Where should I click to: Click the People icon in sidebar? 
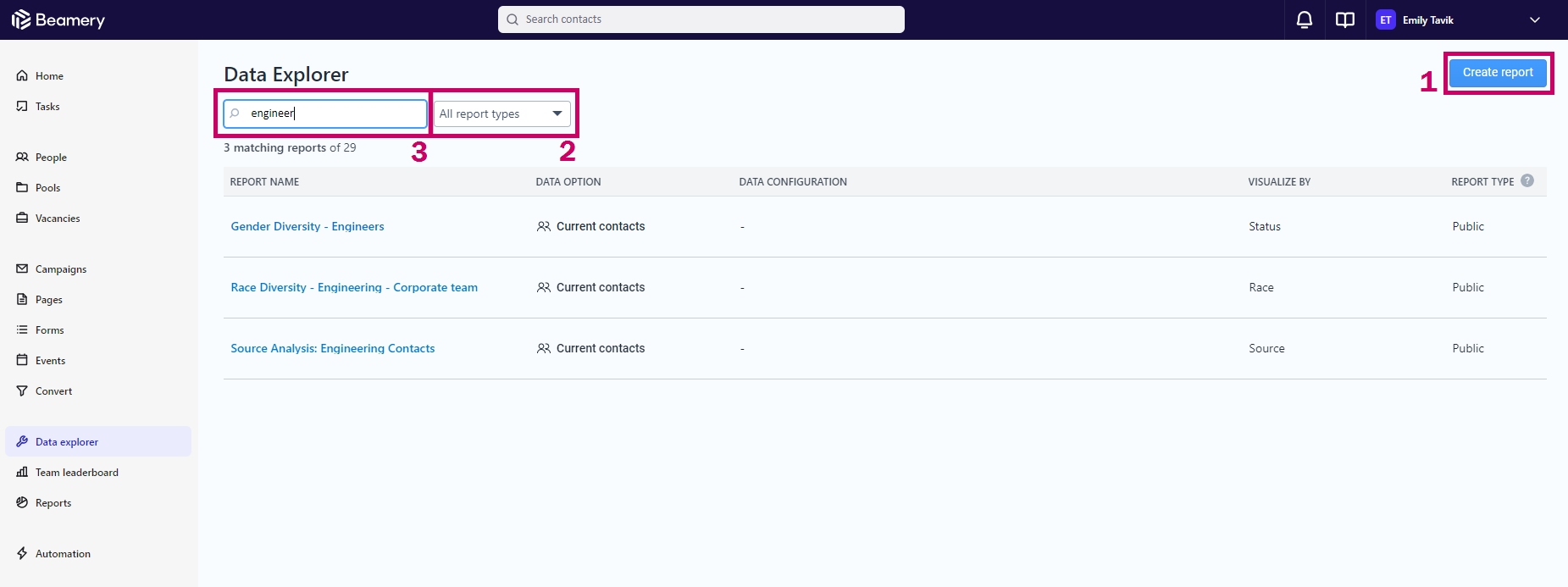(x=22, y=157)
